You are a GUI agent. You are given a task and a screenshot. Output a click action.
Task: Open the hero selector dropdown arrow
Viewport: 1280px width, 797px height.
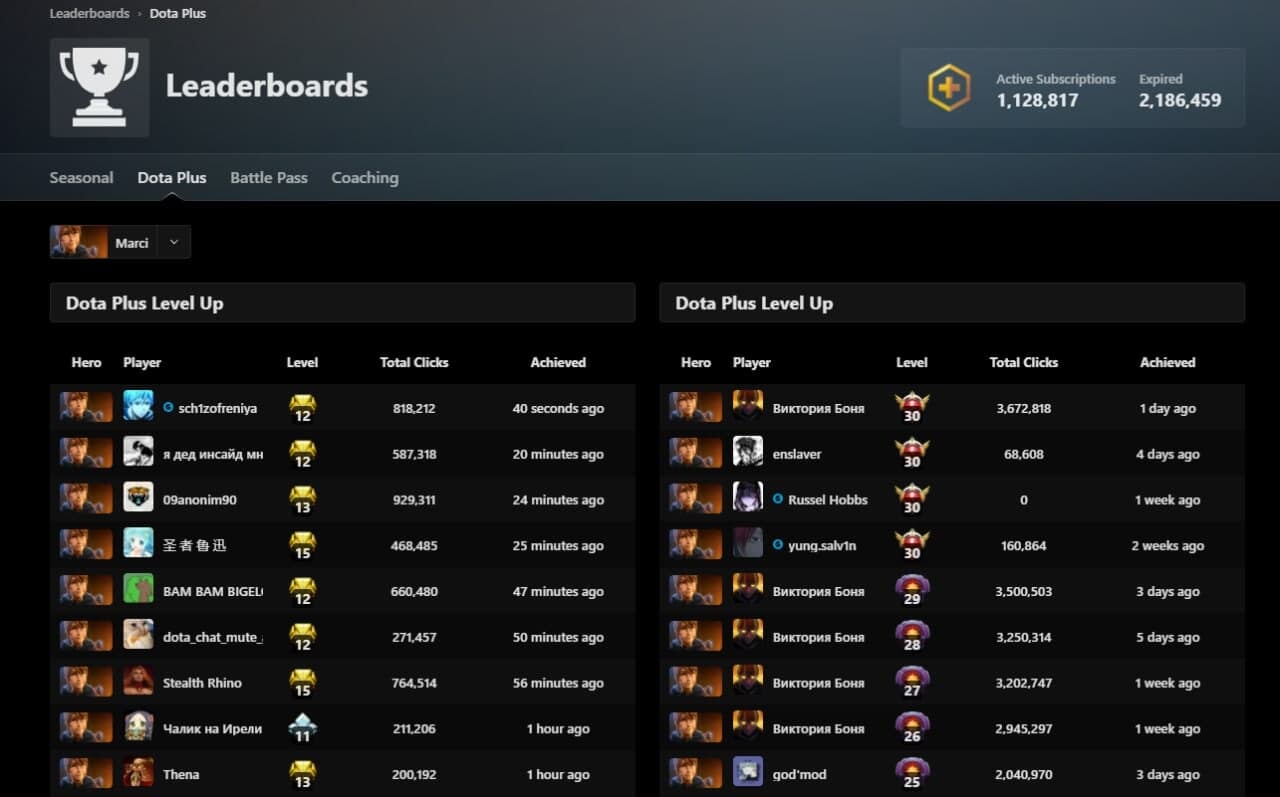174,242
